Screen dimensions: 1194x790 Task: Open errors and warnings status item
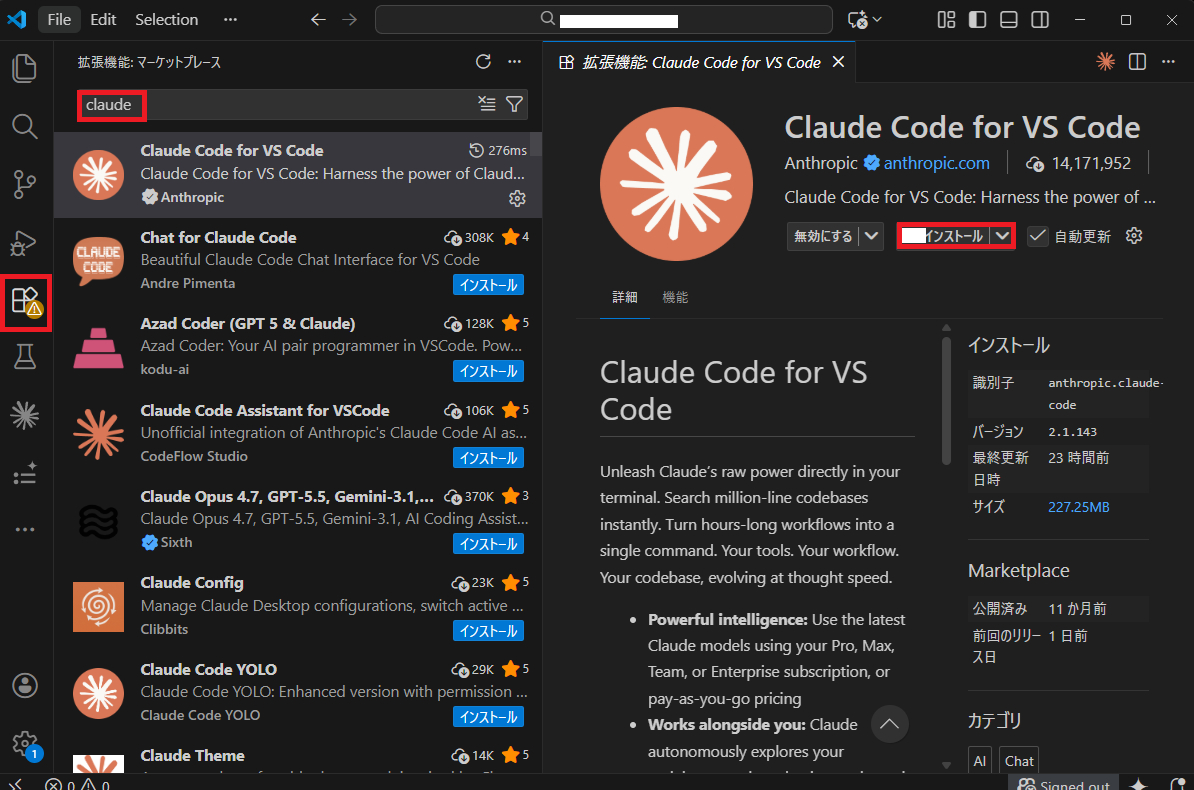77,784
